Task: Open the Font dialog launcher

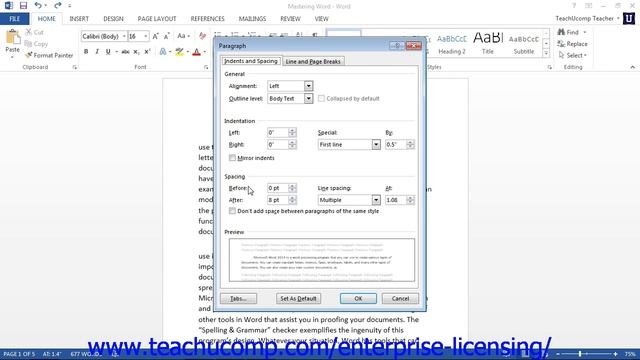Action: click(206, 67)
